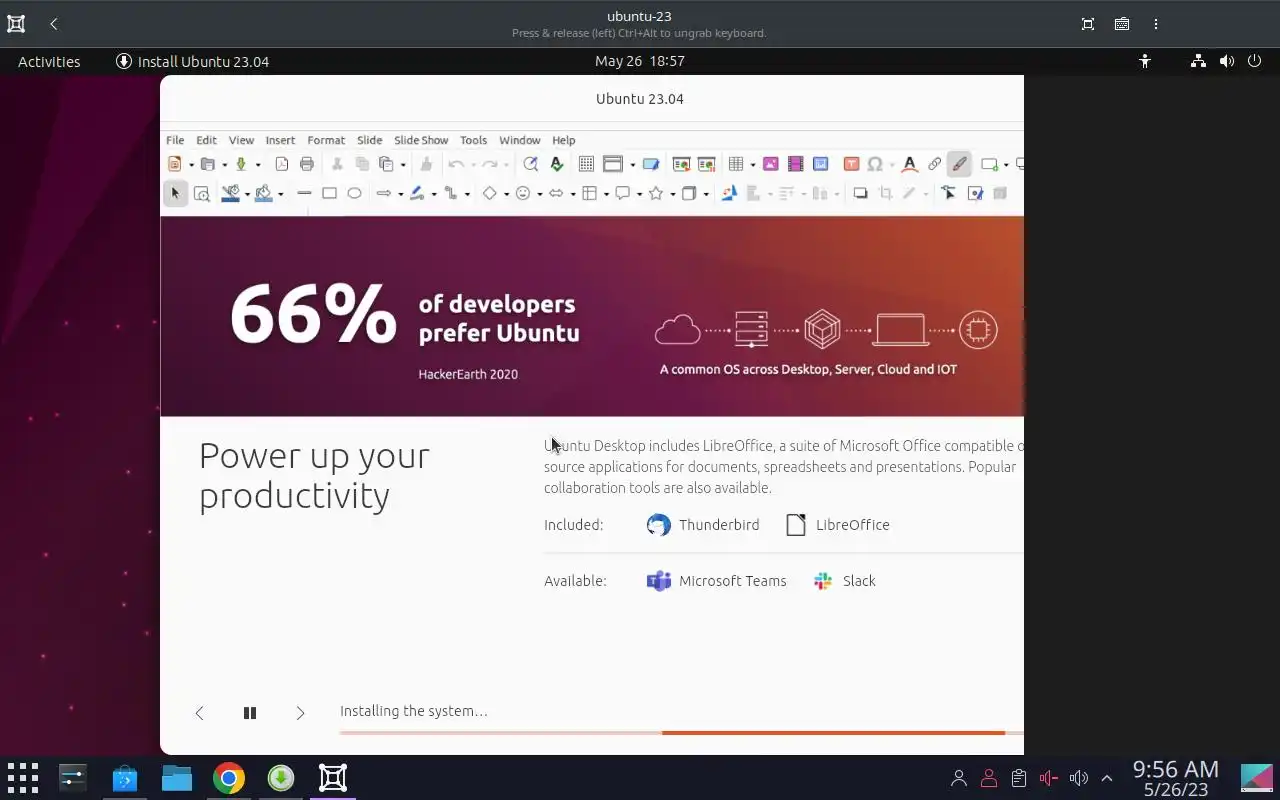Screen dimensions: 1280x800
Task: Click the Spelling check icon
Action: pos(557,164)
